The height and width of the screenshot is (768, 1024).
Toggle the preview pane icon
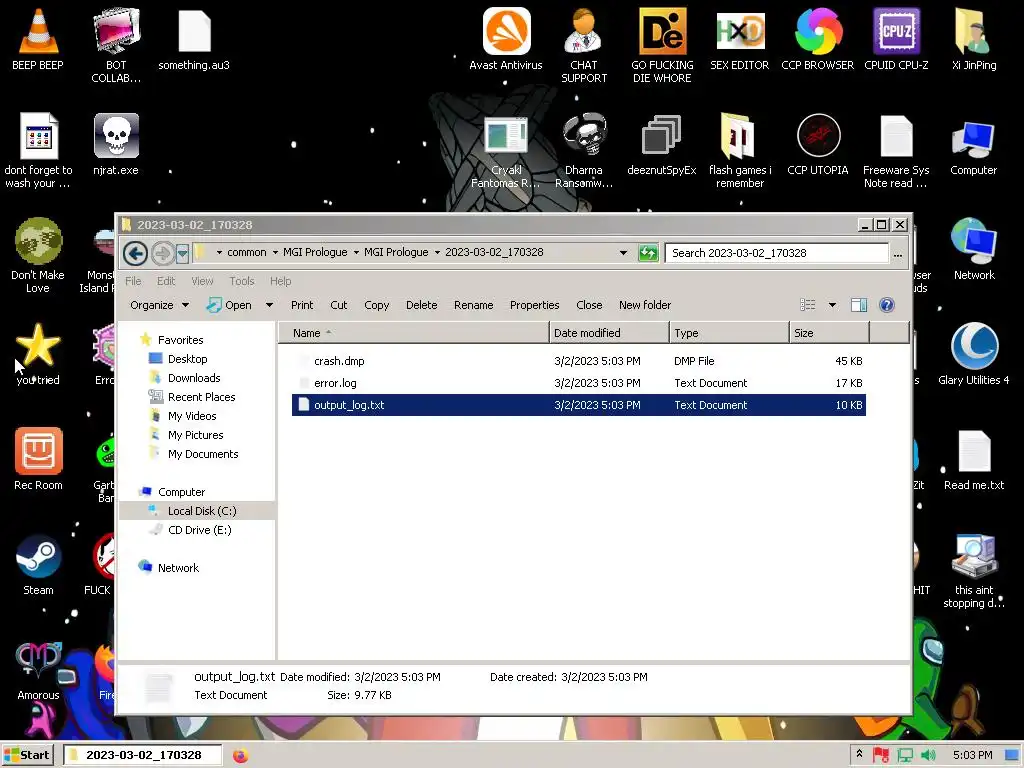coord(859,305)
